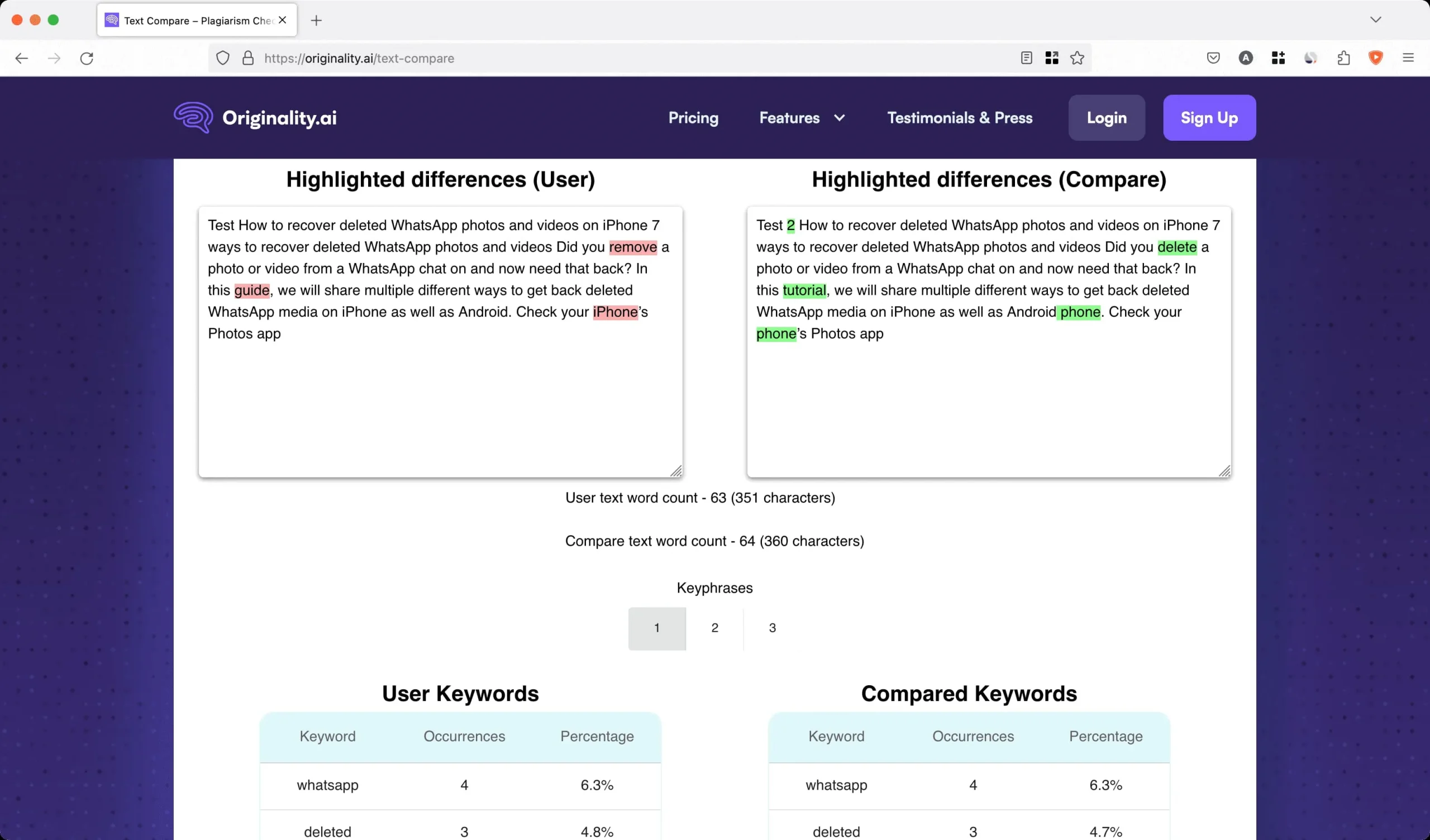Click the Pricing menu item
This screenshot has width=1430, height=840.
pos(693,117)
